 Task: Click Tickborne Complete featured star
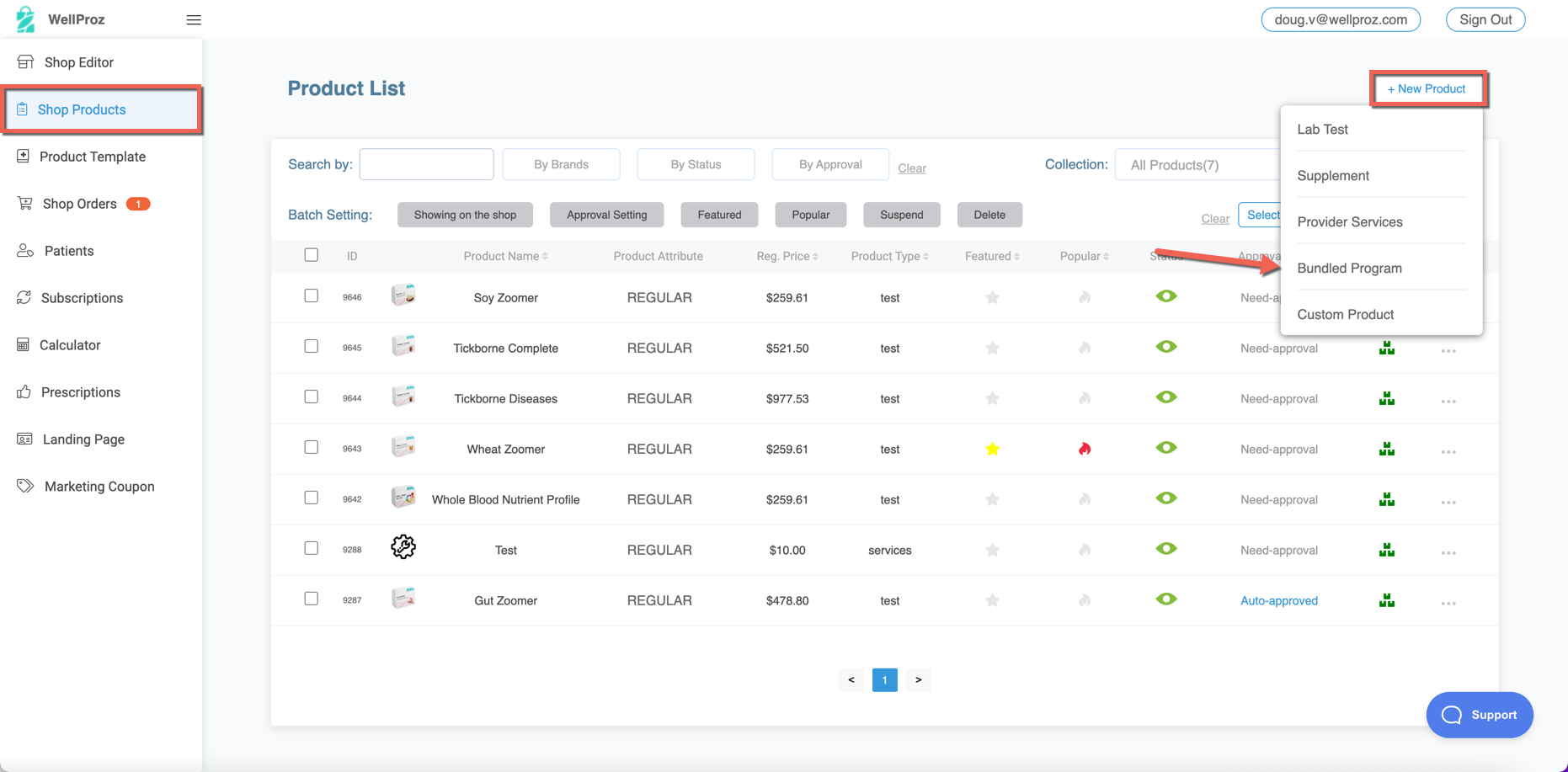pos(992,348)
